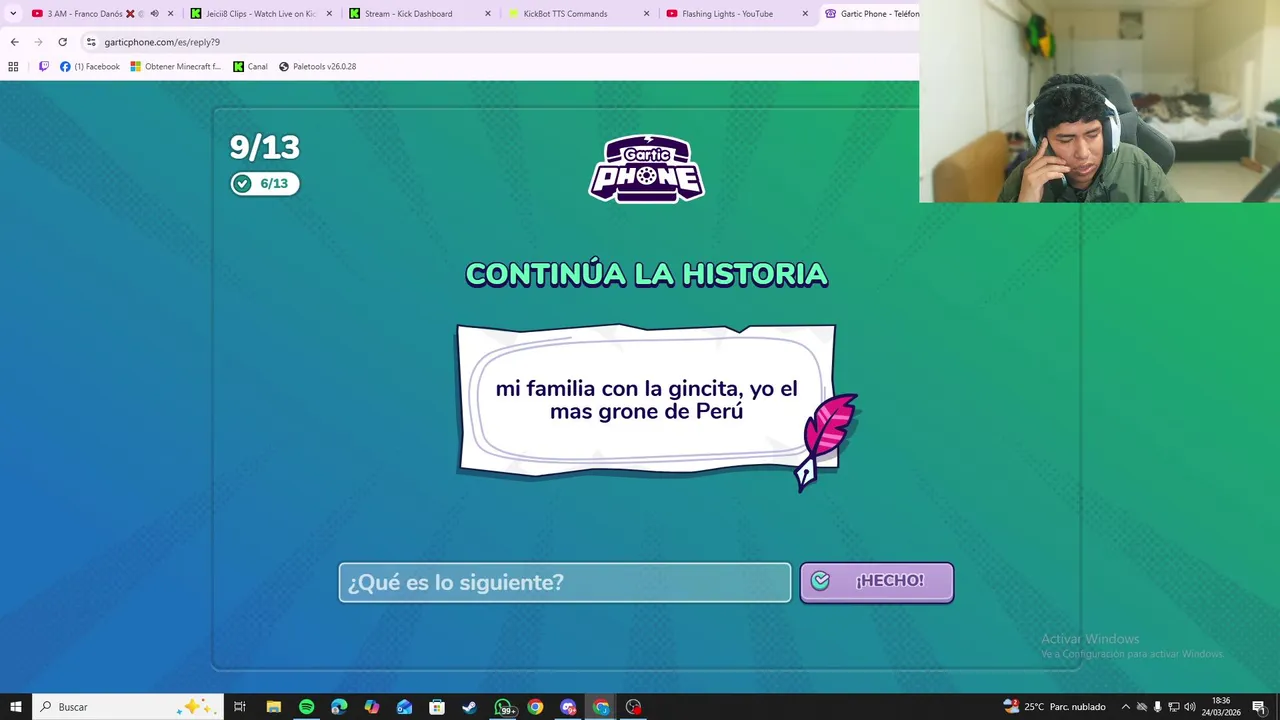Open the Obtener Minecraft bookmark
Viewport: 1280px width, 720px height.
click(176, 67)
